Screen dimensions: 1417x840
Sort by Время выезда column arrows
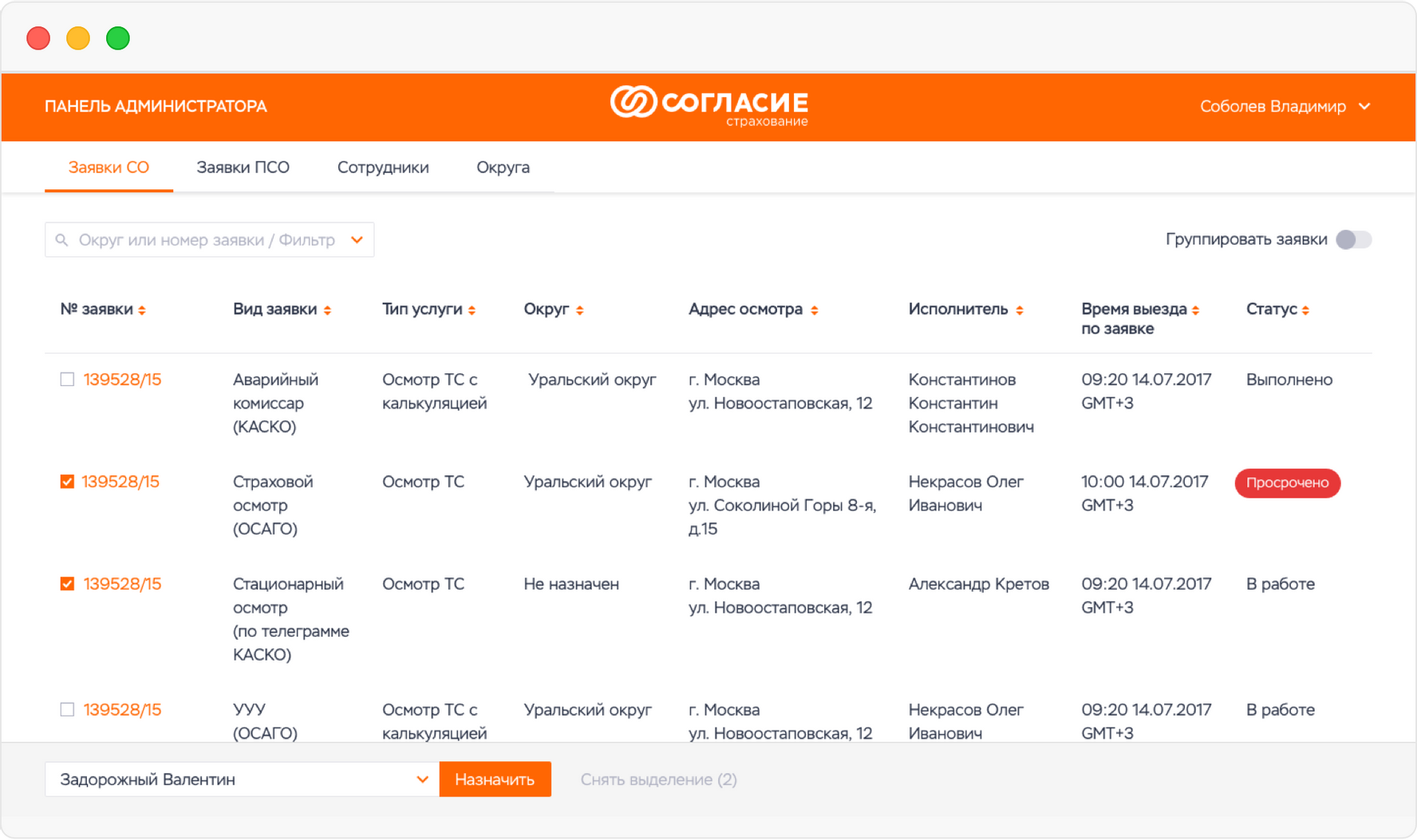click(1195, 310)
